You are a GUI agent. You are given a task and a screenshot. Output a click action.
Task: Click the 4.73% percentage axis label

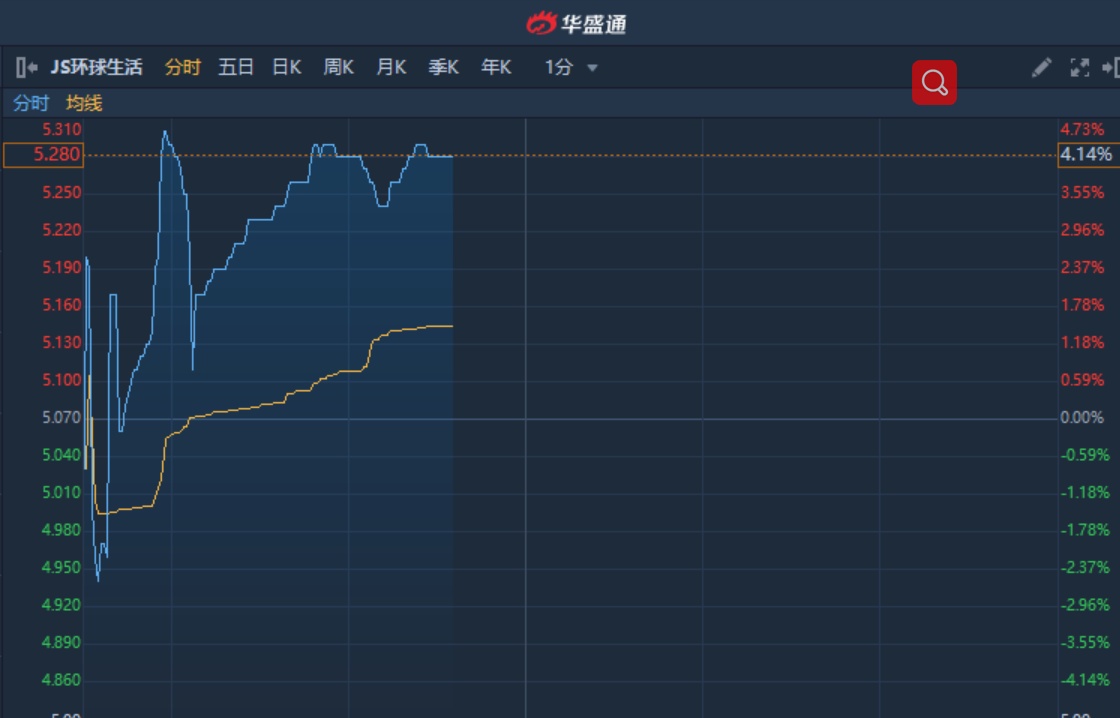(1082, 129)
